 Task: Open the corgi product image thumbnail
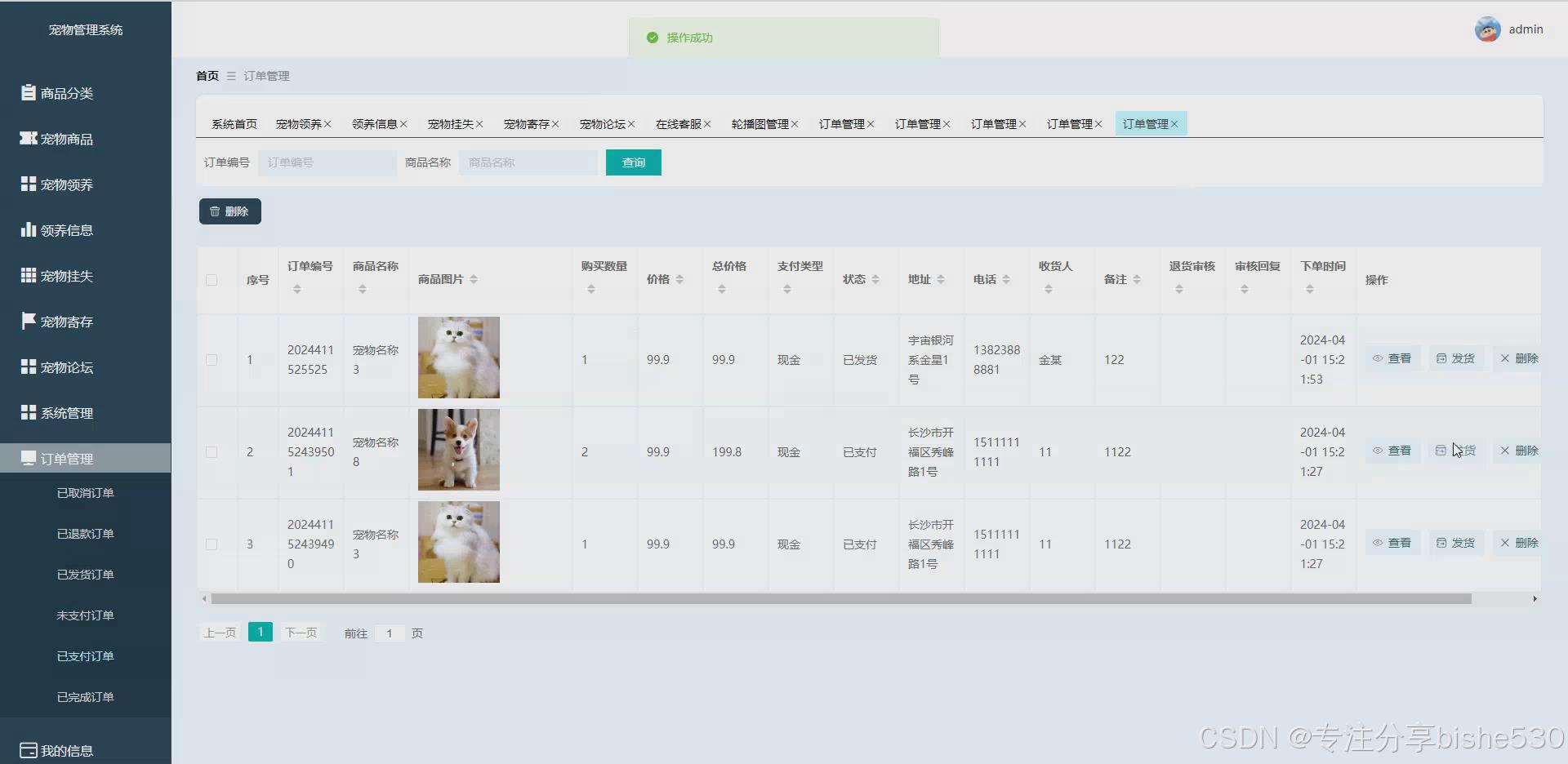pyautogui.click(x=458, y=450)
